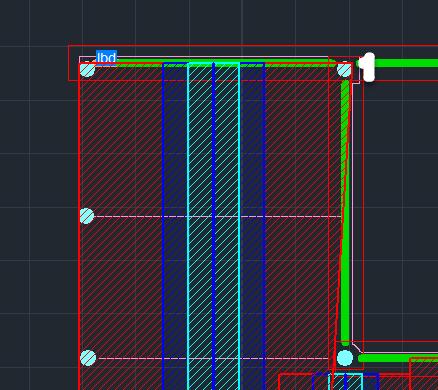The image size is (438, 390).
Task: Select the small cyan hatched rectangle at bottom
Action: (346, 382)
